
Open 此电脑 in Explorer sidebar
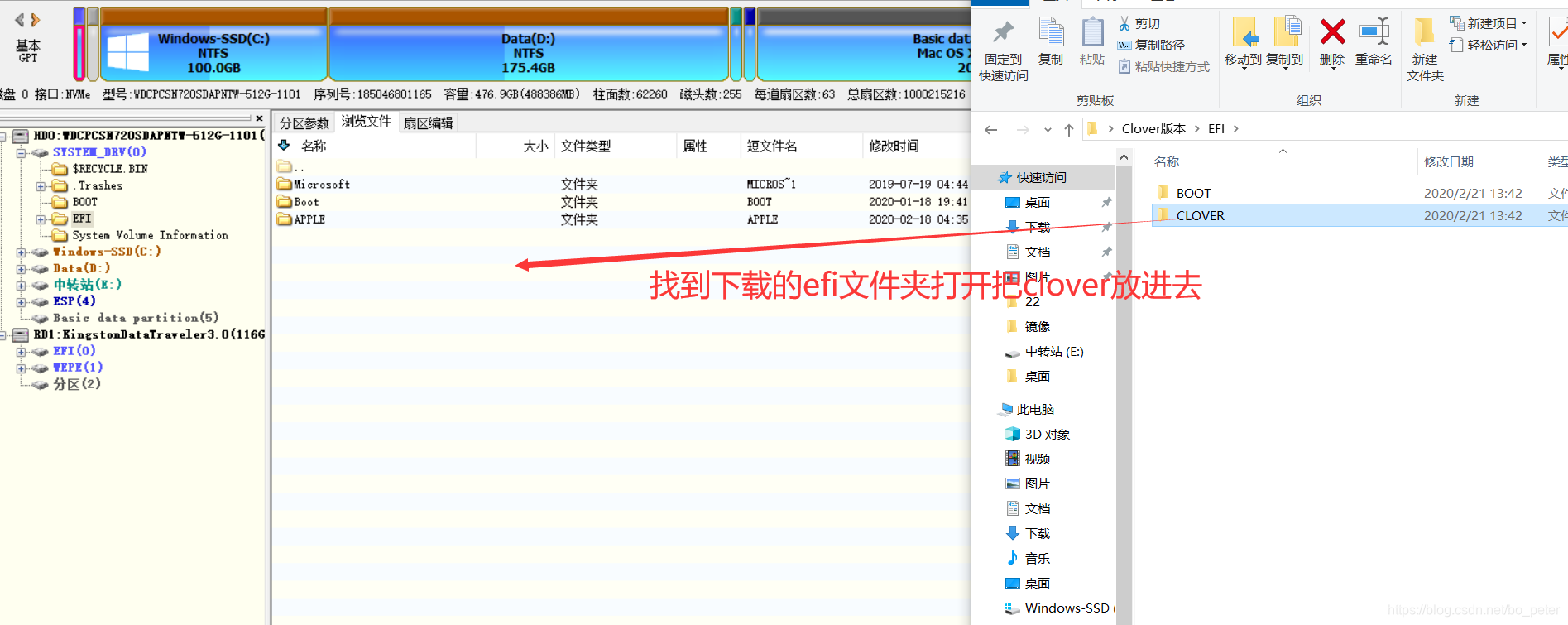click(x=1035, y=410)
